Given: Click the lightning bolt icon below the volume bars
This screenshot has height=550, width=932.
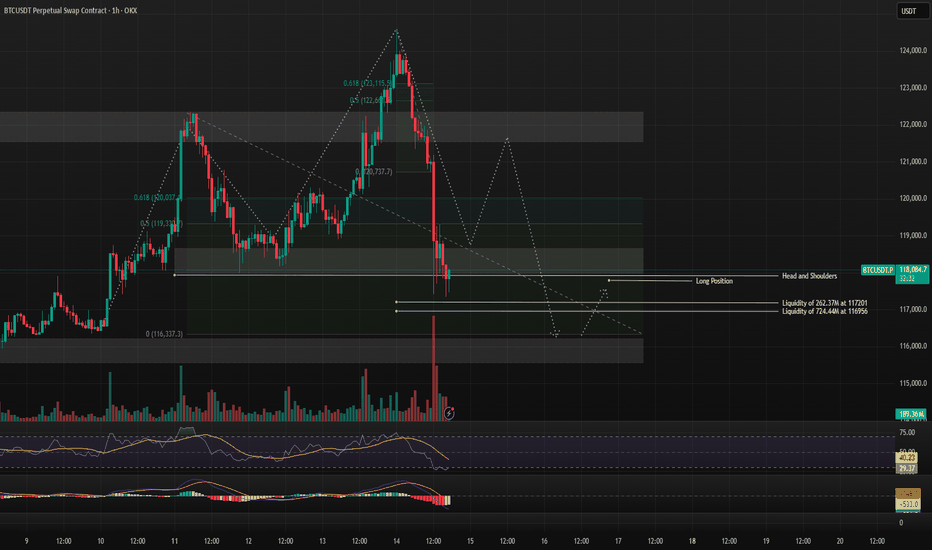Looking at the screenshot, I should (x=449, y=413).
